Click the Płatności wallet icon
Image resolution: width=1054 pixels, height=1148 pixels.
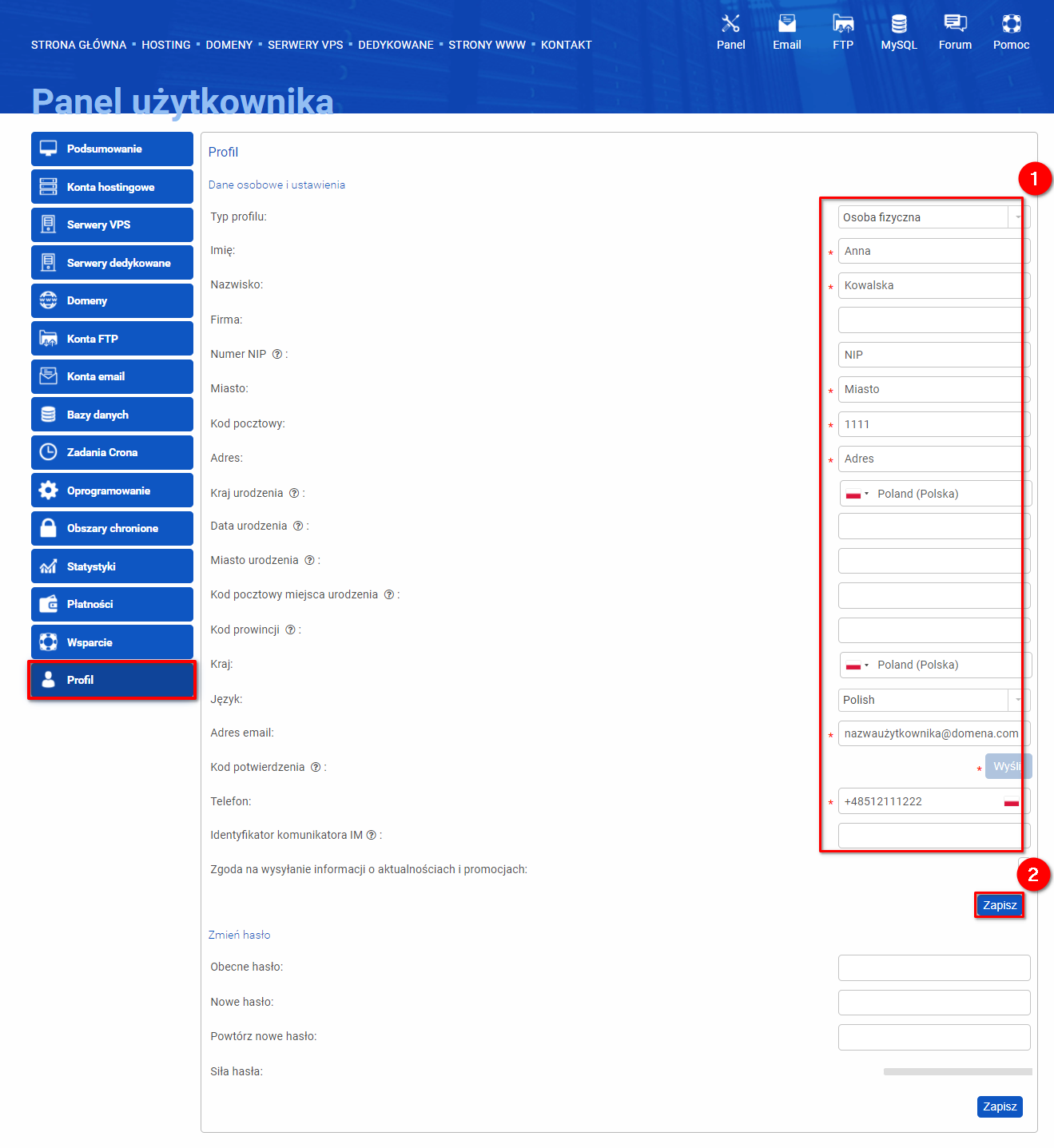[49, 604]
